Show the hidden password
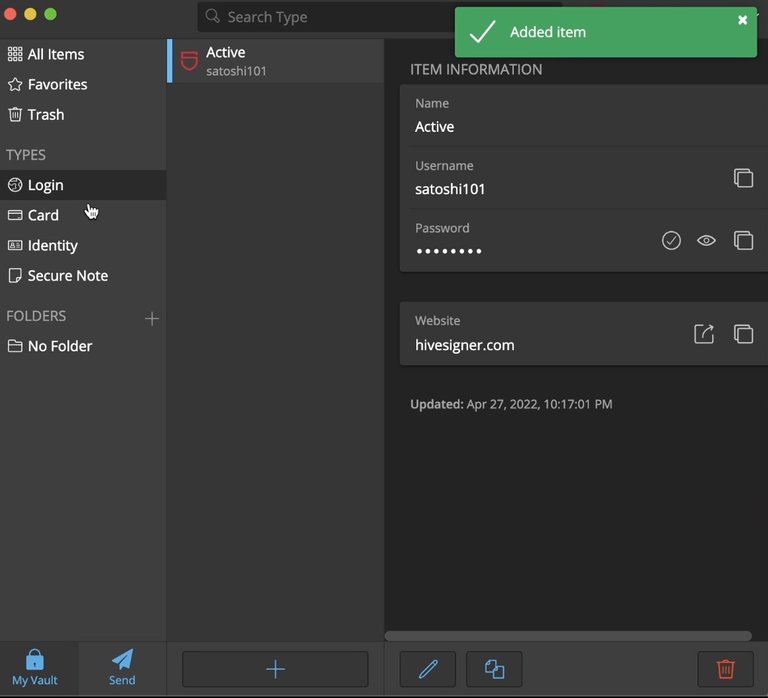The width and height of the screenshot is (768, 698). 707,240
